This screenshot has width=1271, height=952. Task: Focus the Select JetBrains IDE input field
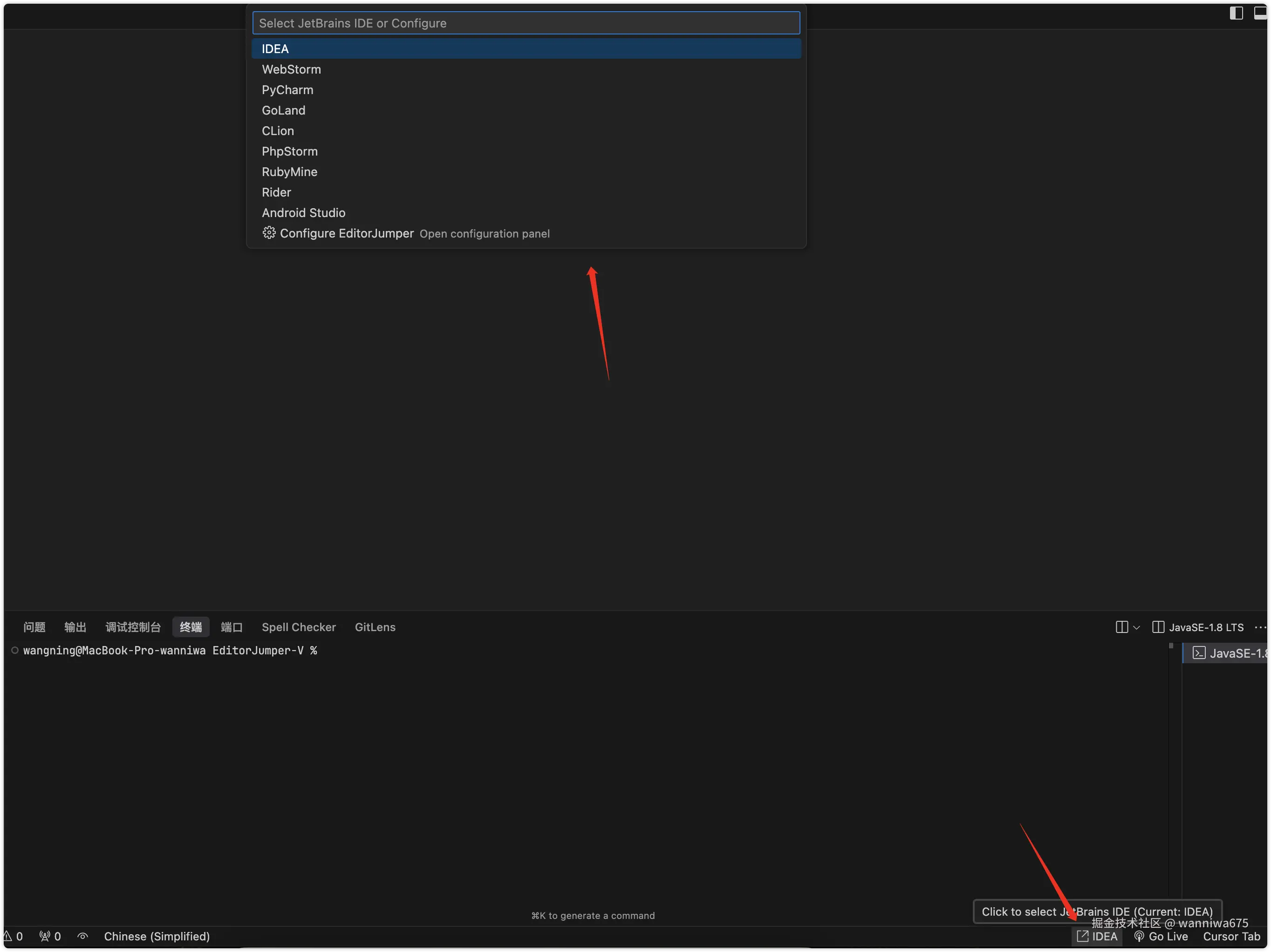pos(526,23)
